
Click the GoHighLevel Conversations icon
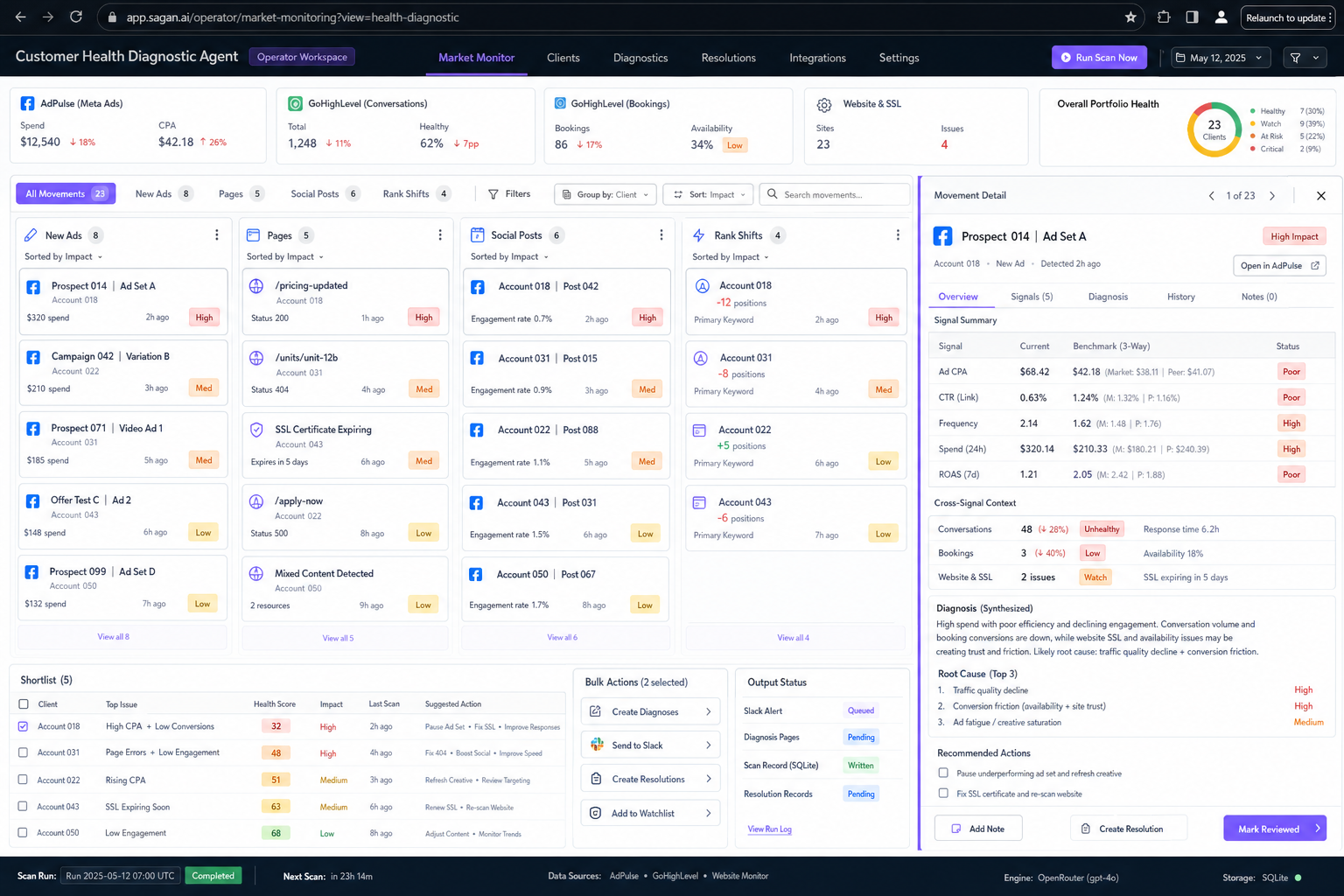[x=296, y=103]
